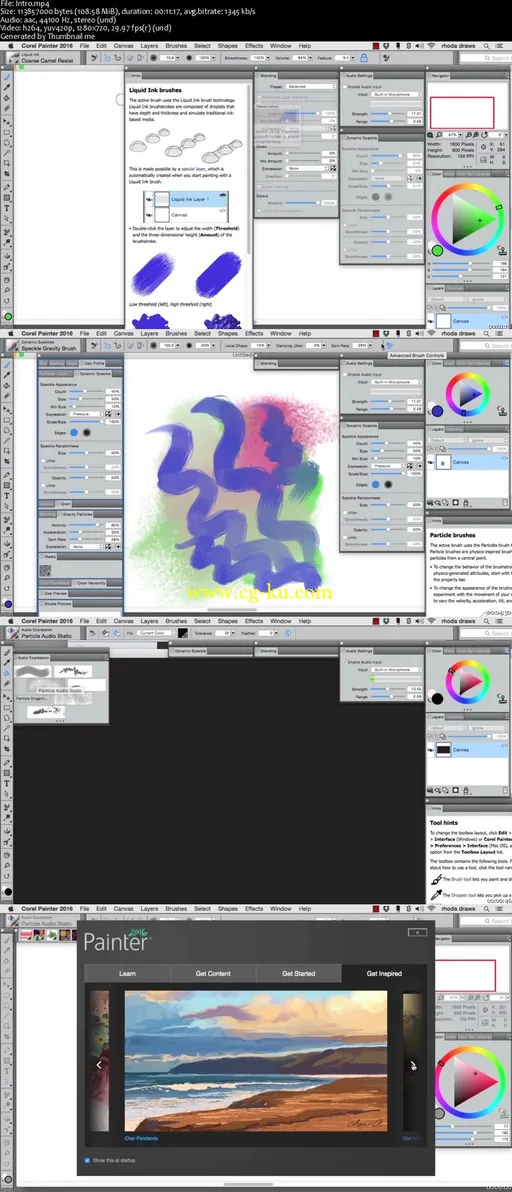
Task: Disable Enable Audio Input in the dark-canvas frame
Action: [345, 661]
